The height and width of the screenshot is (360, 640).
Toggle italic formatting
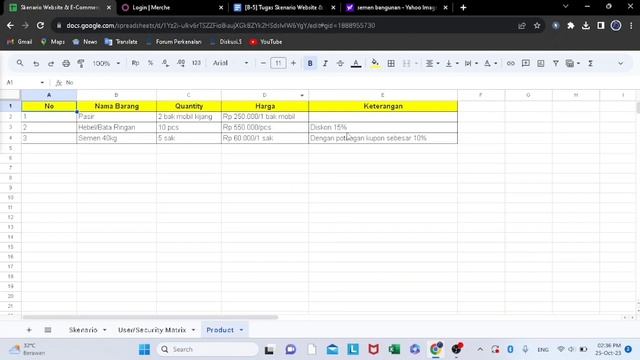(x=325, y=63)
